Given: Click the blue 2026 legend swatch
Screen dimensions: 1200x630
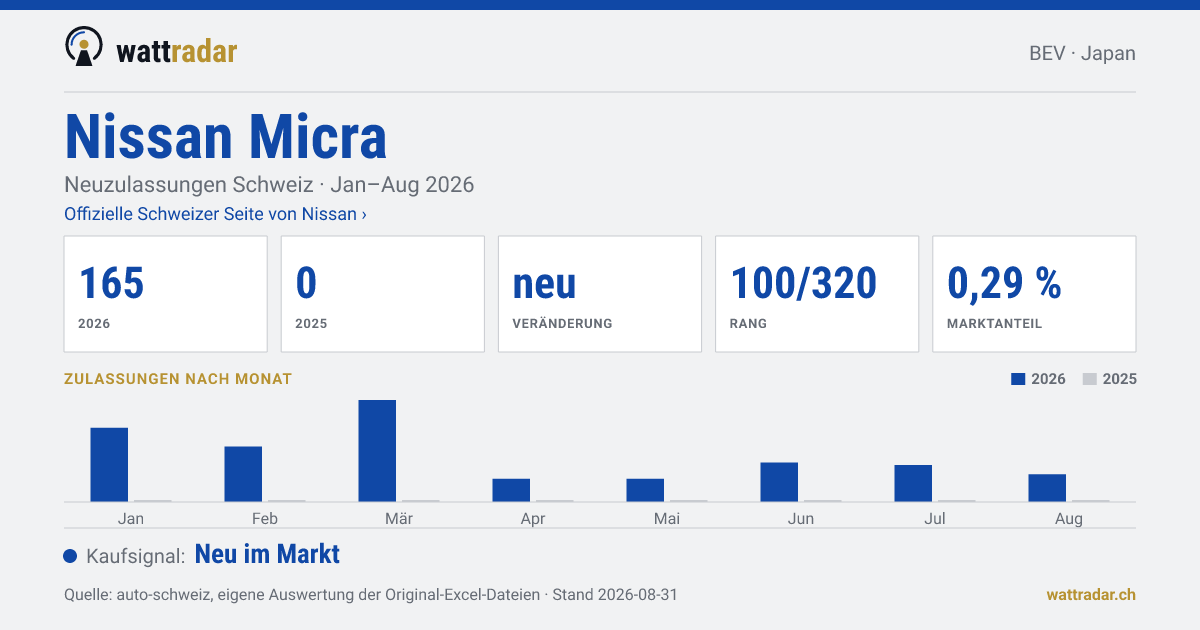Looking at the screenshot, I should (1019, 379).
